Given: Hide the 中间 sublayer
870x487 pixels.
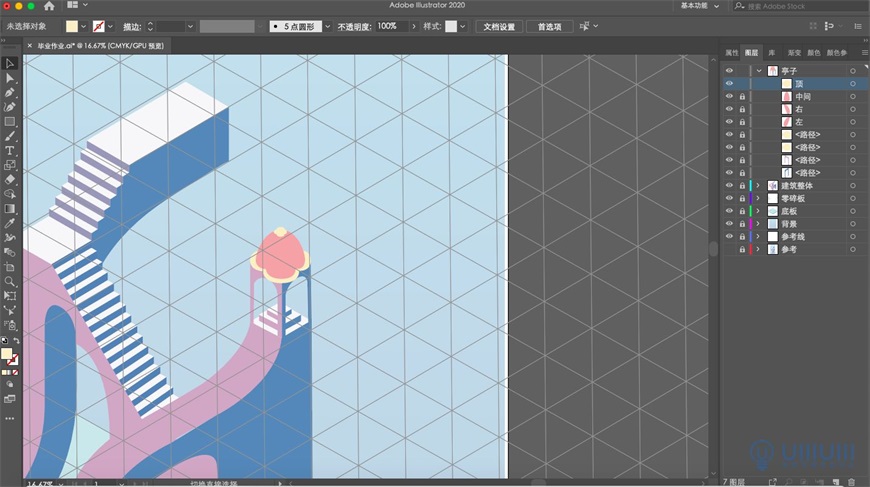Looking at the screenshot, I should (x=729, y=97).
